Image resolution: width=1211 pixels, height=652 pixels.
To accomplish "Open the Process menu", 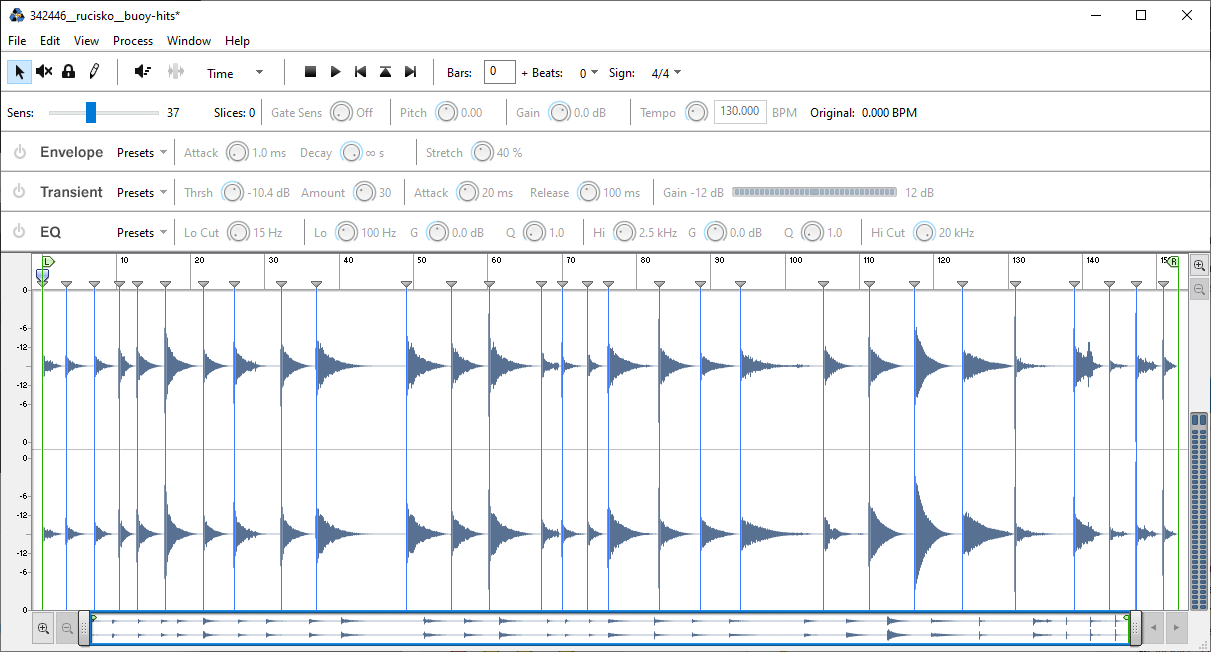I will coord(133,41).
